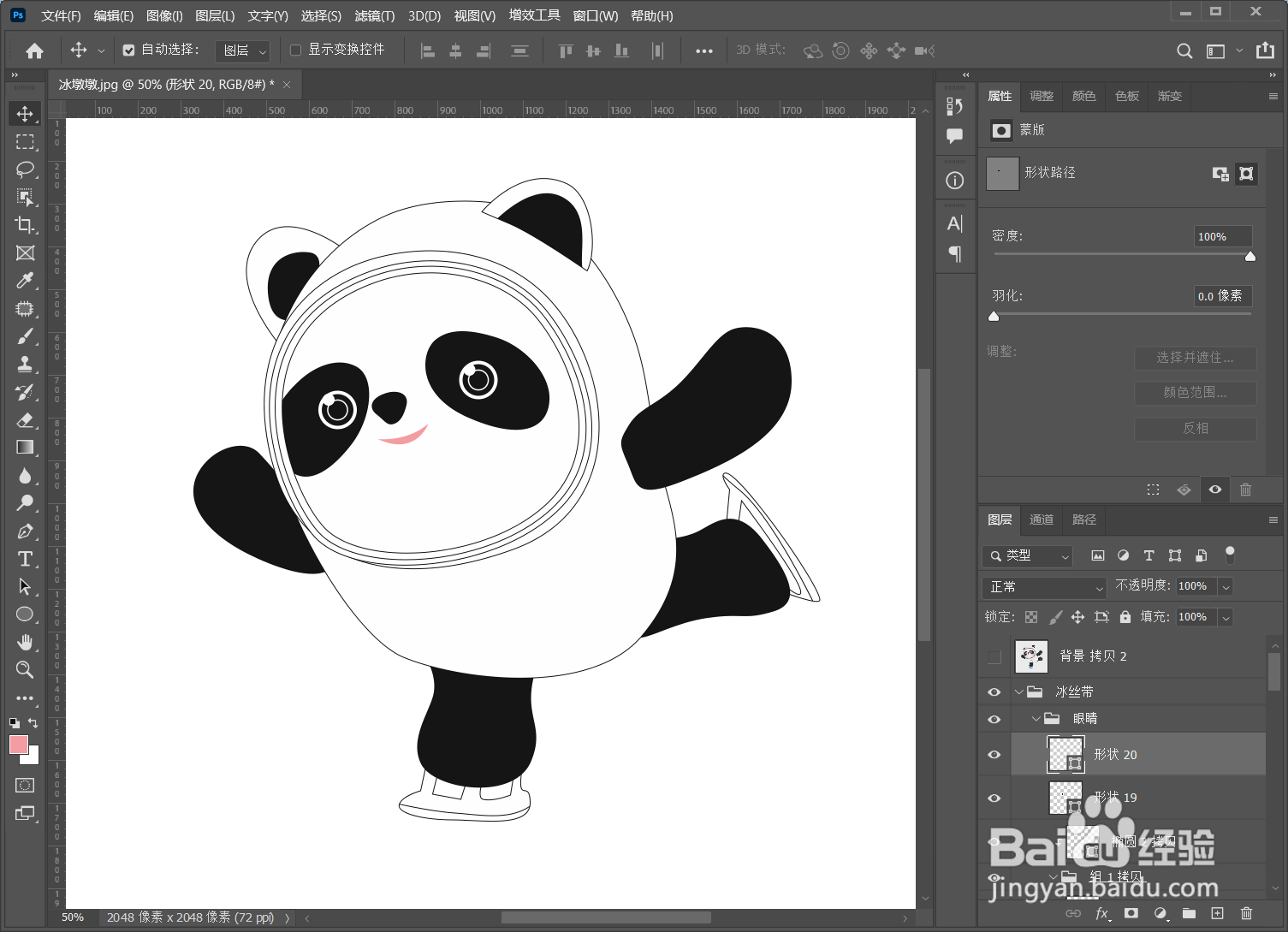Hide the 形状 20 layer

(x=994, y=754)
